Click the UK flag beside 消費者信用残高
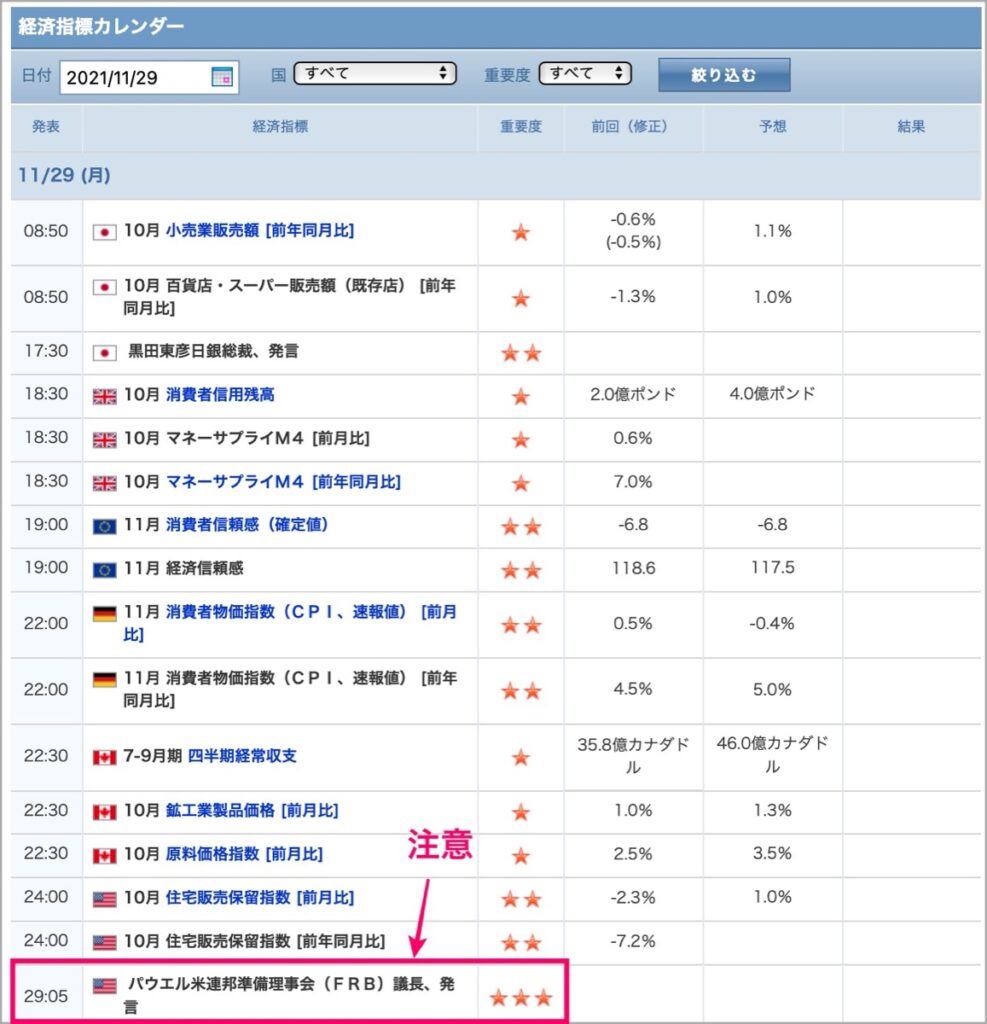Screen dimensions: 987x1024 coord(105,396)
